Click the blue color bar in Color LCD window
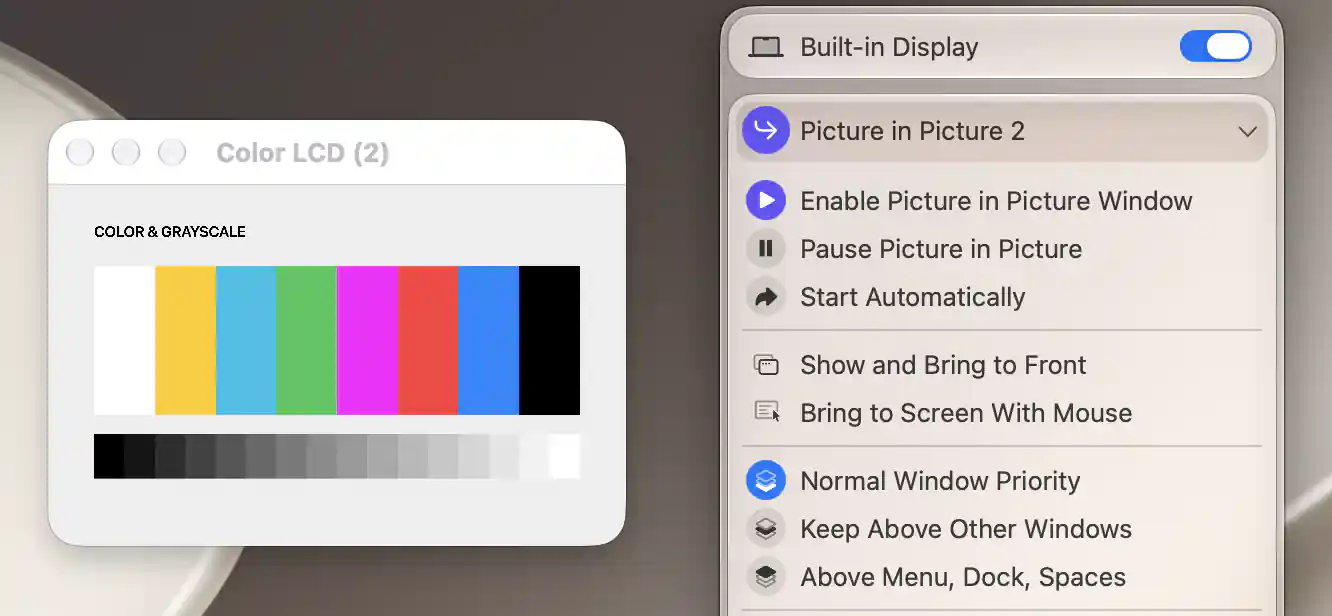 pyautogui.click(x=488, y=340)
